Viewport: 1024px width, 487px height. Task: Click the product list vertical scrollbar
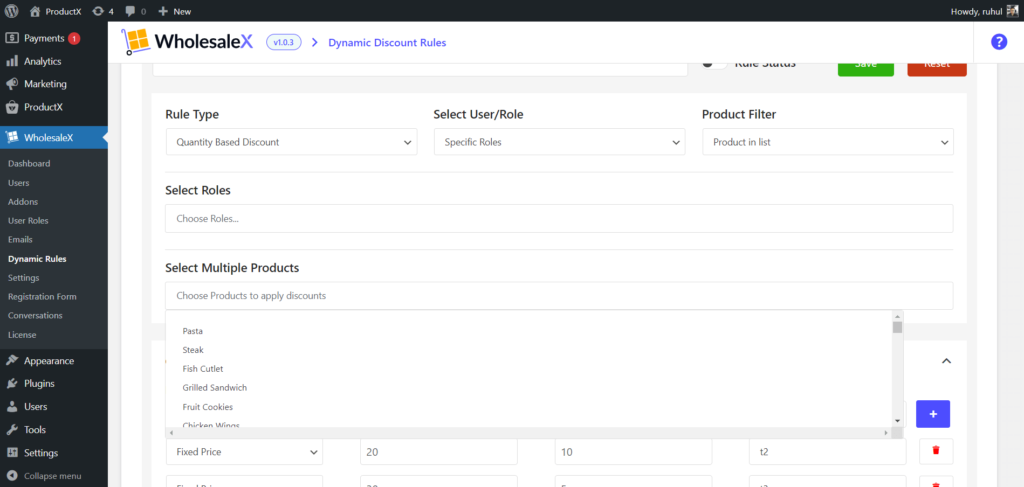tap(897, 370)
